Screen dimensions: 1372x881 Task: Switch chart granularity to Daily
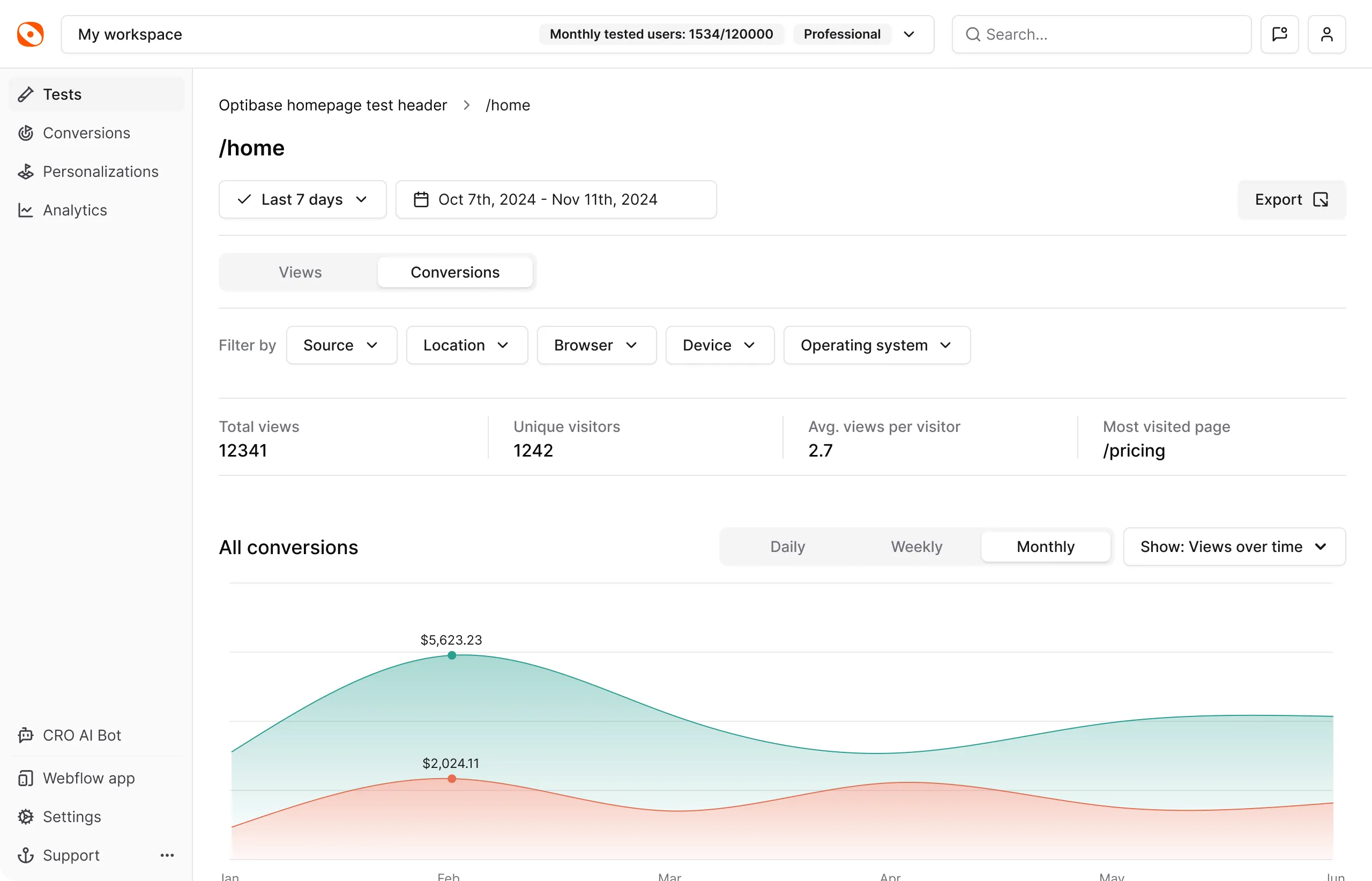tap(787, 547)
